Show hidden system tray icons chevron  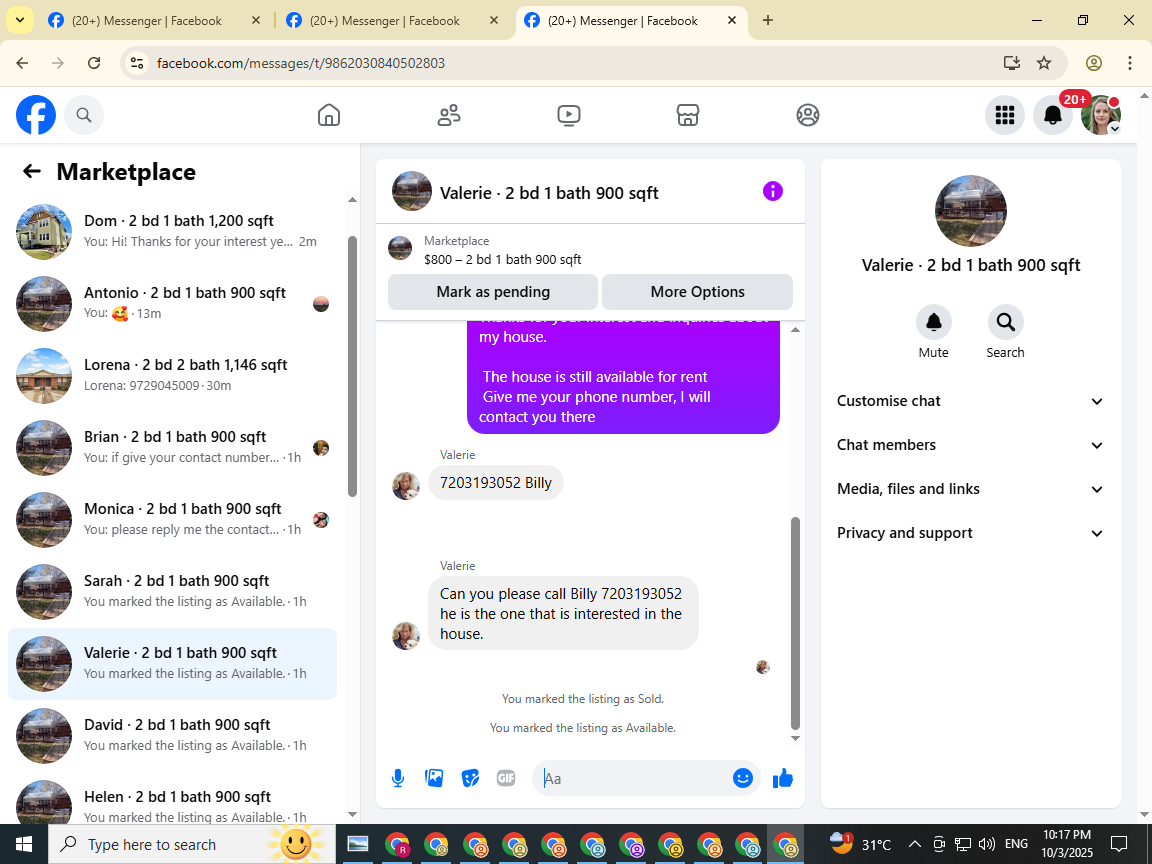[914, 844]
